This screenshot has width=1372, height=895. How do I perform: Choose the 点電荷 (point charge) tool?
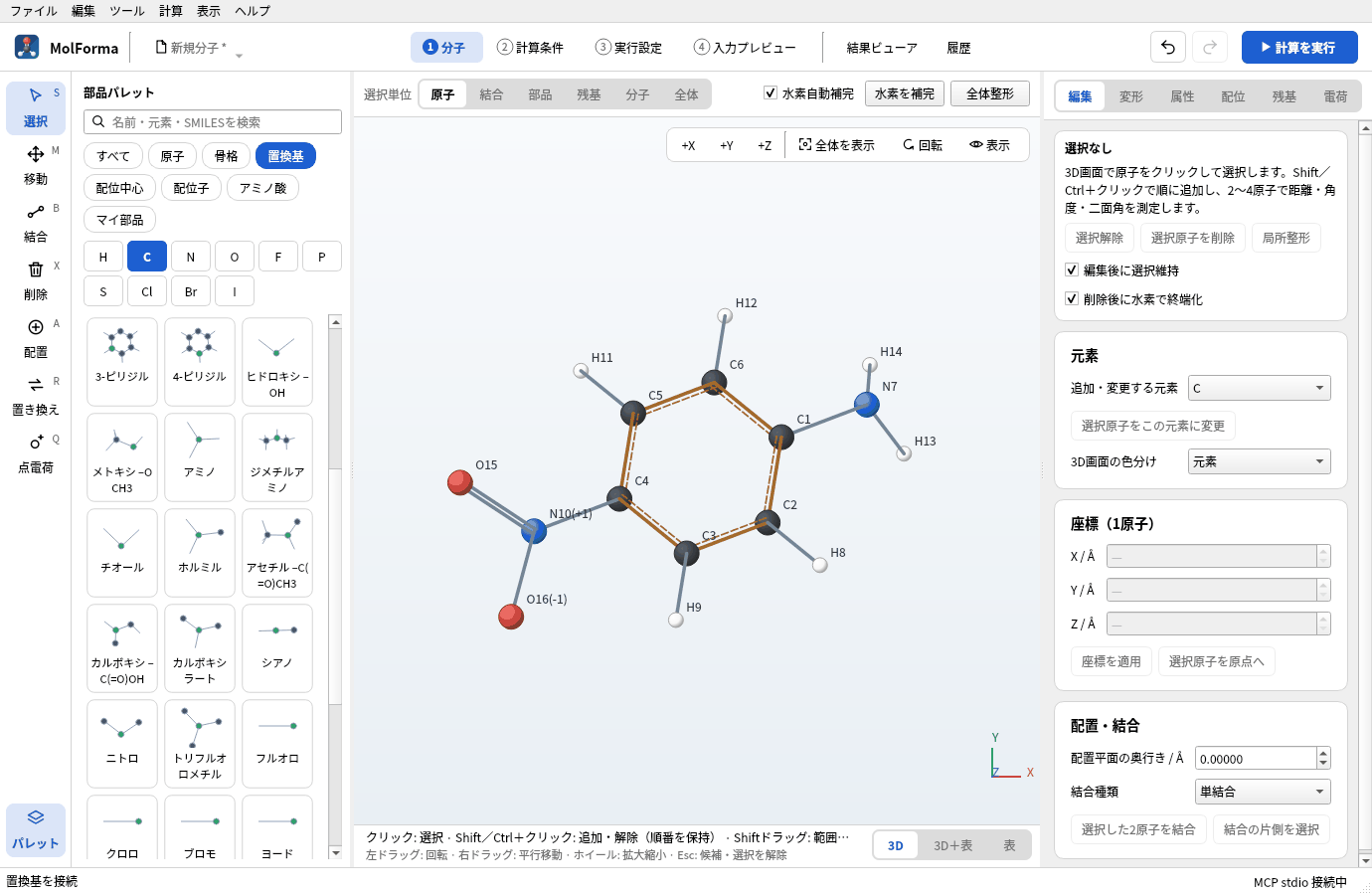click(36, 453)
